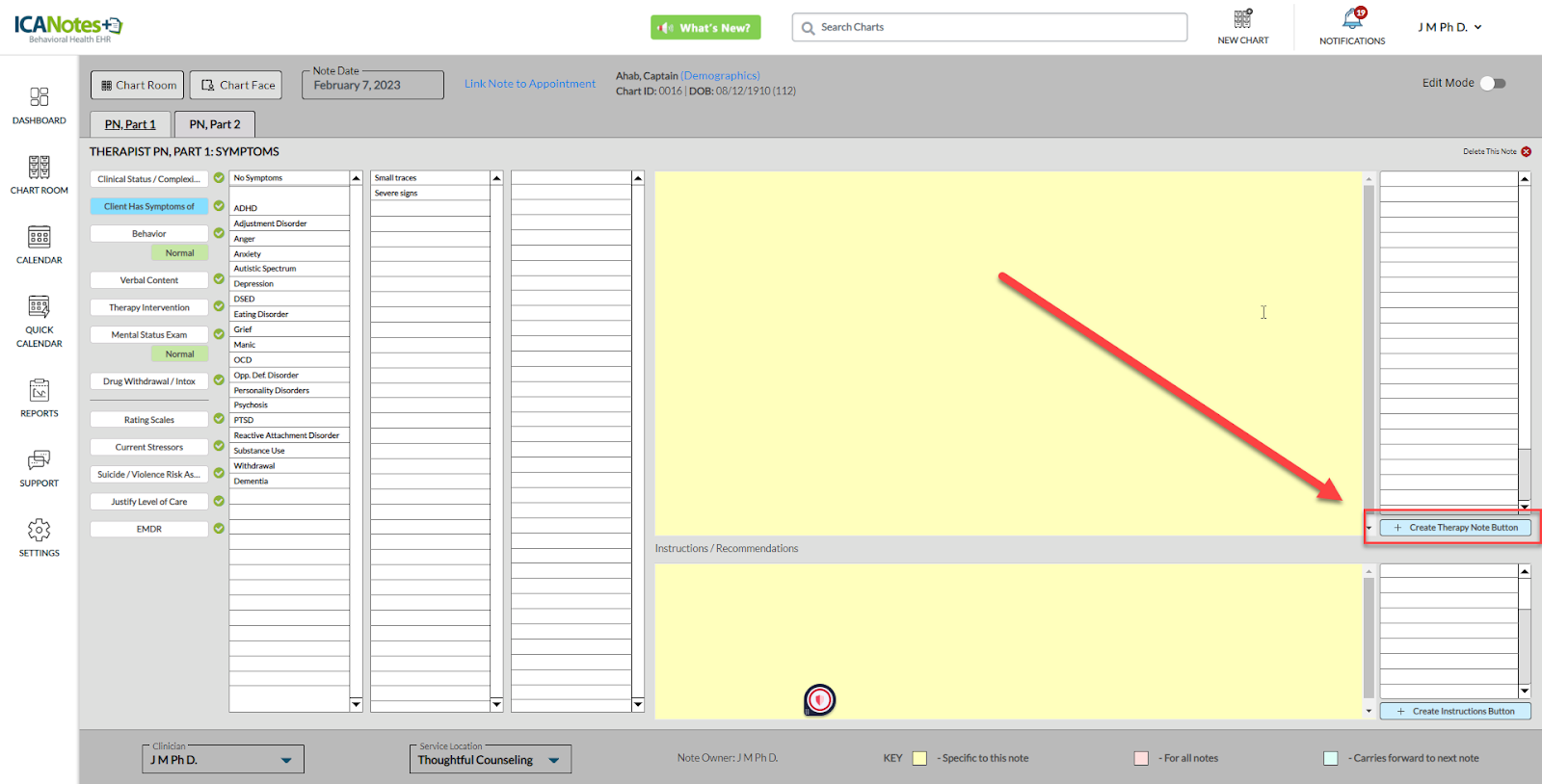Click the green check beside Current Stressors
This screenshot has width=1542, height=784.
click(219, 446)
